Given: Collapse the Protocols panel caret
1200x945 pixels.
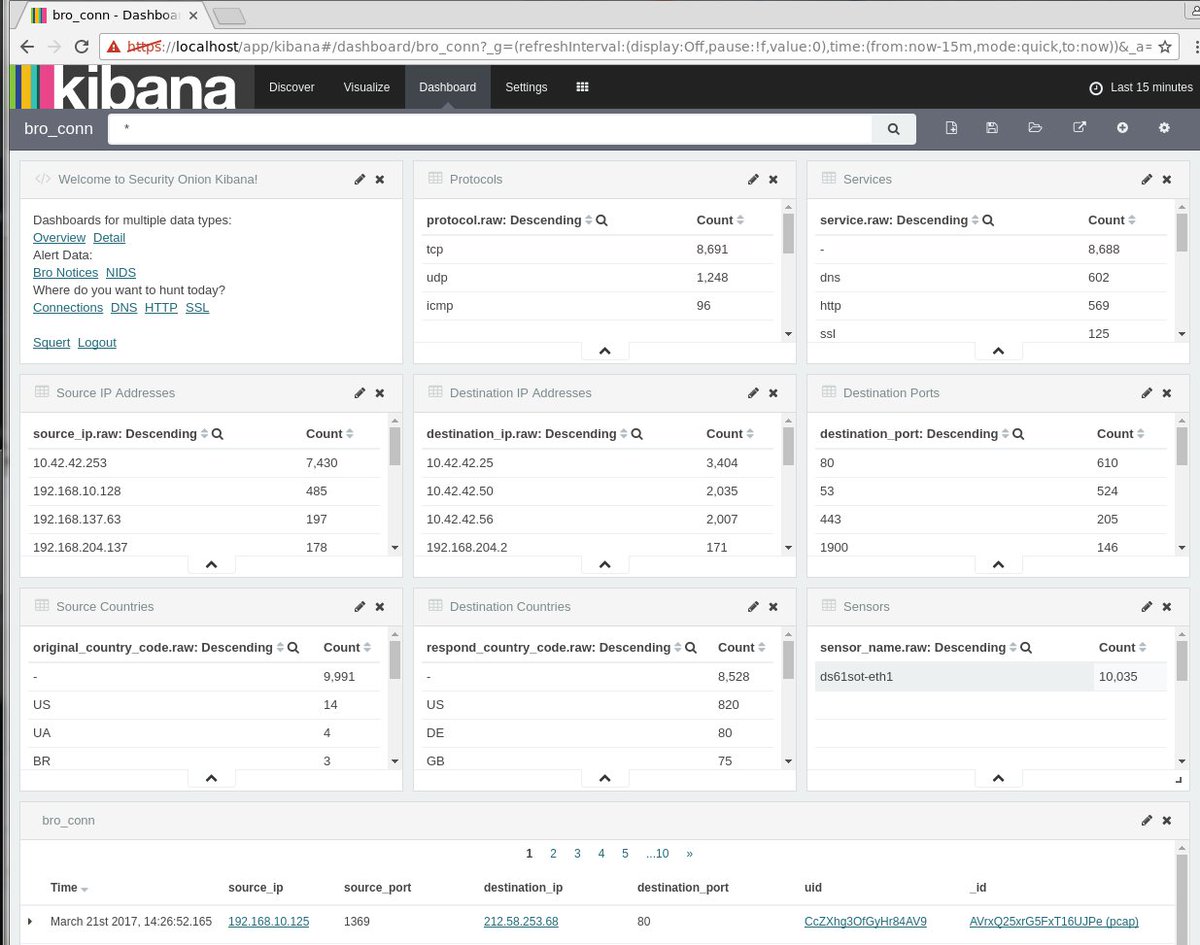Looking at the screenshot, I should (605, 351).
